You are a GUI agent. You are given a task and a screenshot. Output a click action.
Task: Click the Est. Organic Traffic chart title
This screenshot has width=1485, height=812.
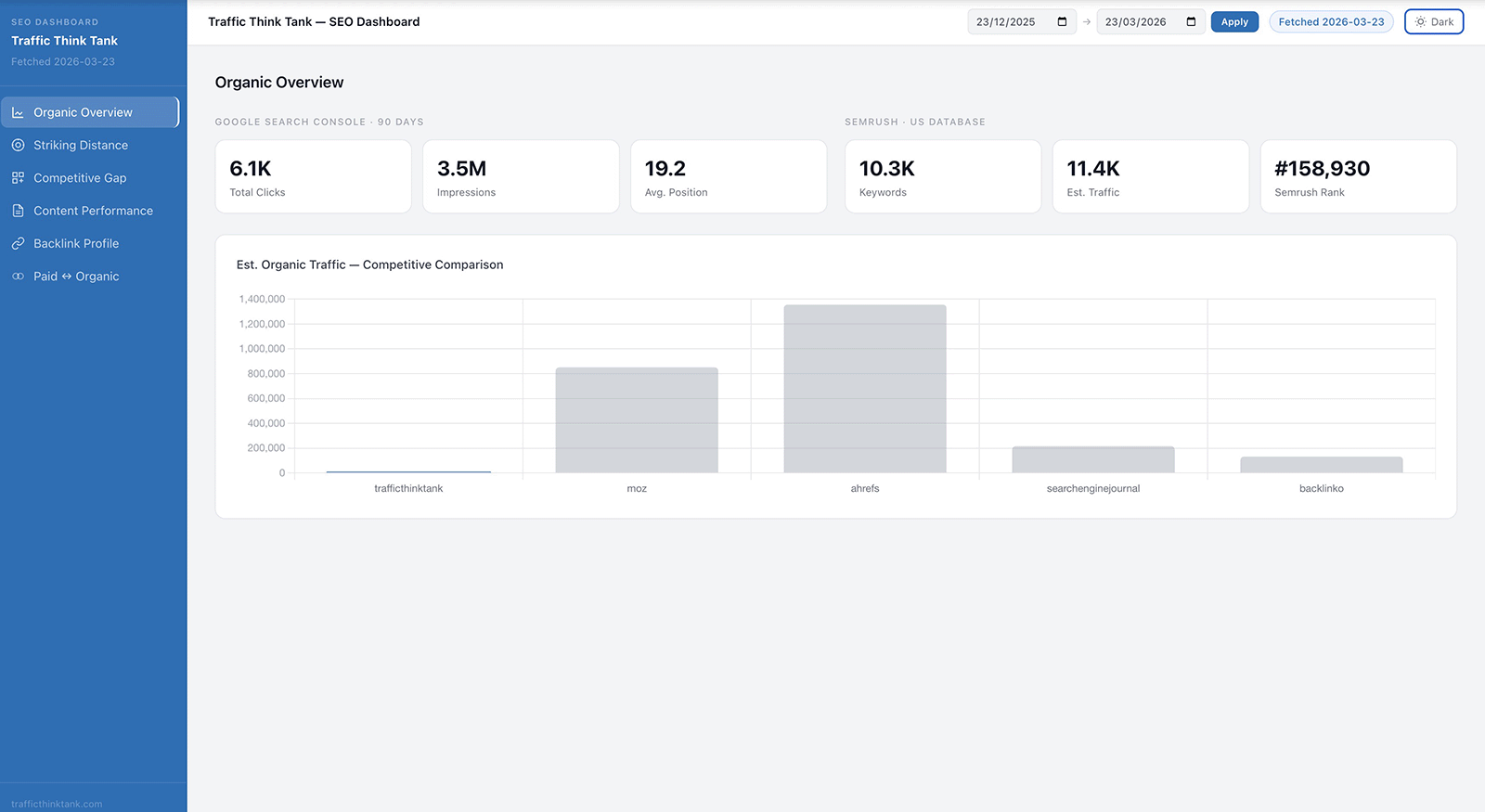369,264
